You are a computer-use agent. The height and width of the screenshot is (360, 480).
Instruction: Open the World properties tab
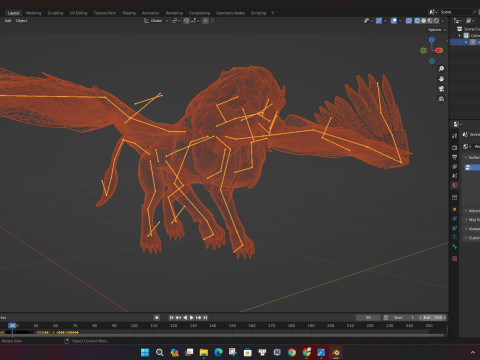(455, 185)
